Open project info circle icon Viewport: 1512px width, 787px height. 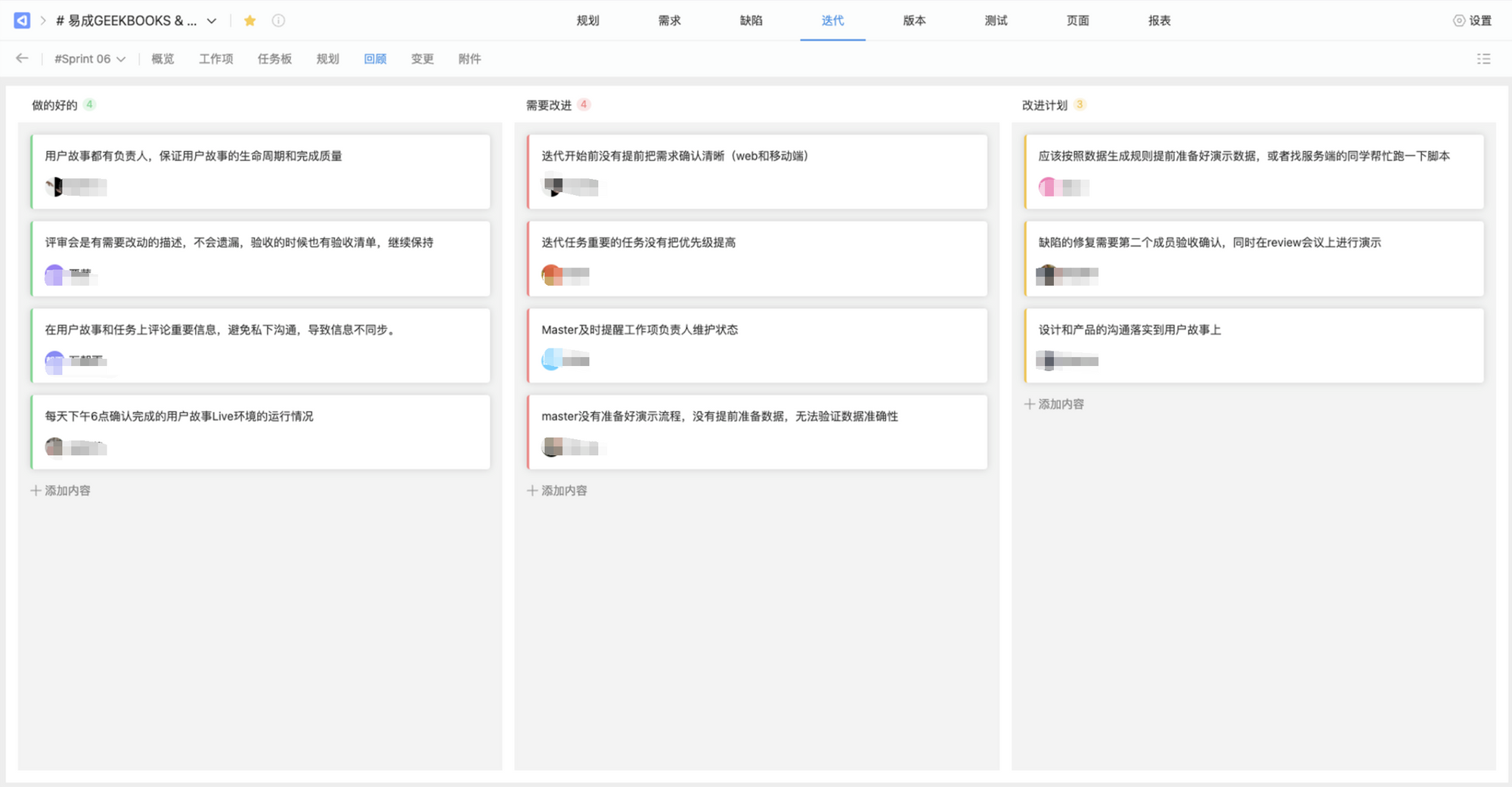coord(278,20)
